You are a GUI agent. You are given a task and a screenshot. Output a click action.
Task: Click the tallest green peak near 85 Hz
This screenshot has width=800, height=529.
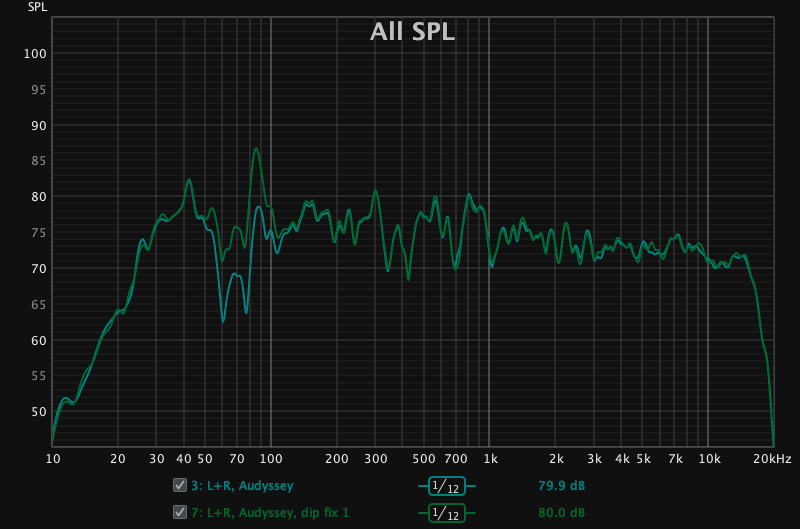point(256,149)
